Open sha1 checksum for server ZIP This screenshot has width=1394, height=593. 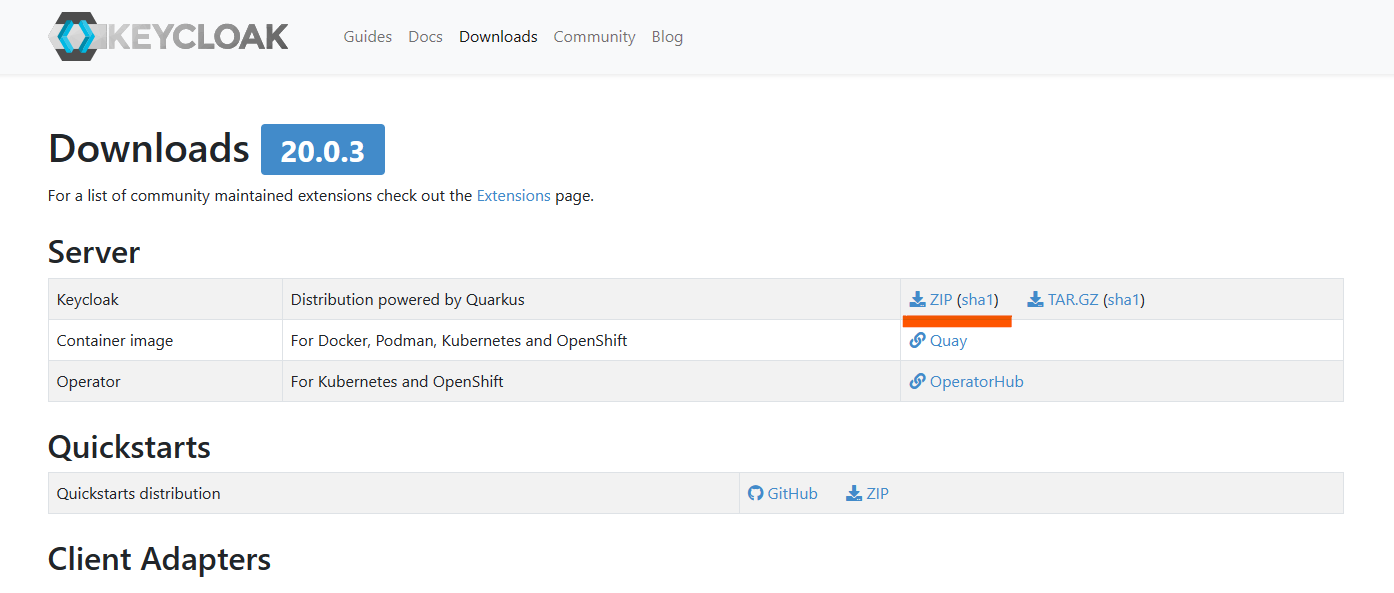coord(978,300)
